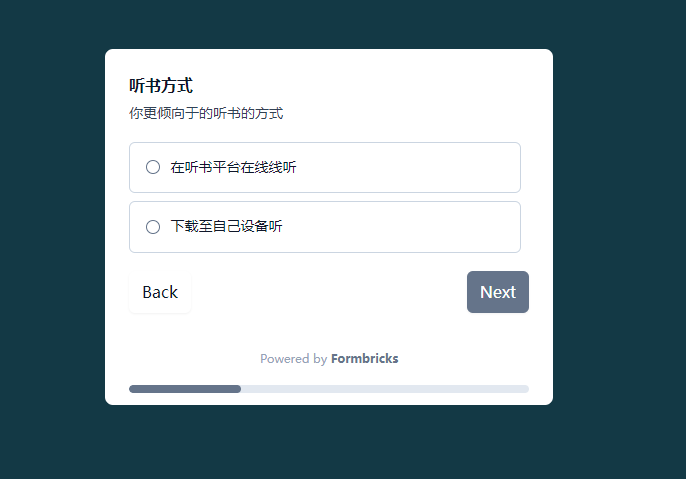686x479 pixels.
Task: Click the 听书方式 heading
Action: tap(161, 86)
